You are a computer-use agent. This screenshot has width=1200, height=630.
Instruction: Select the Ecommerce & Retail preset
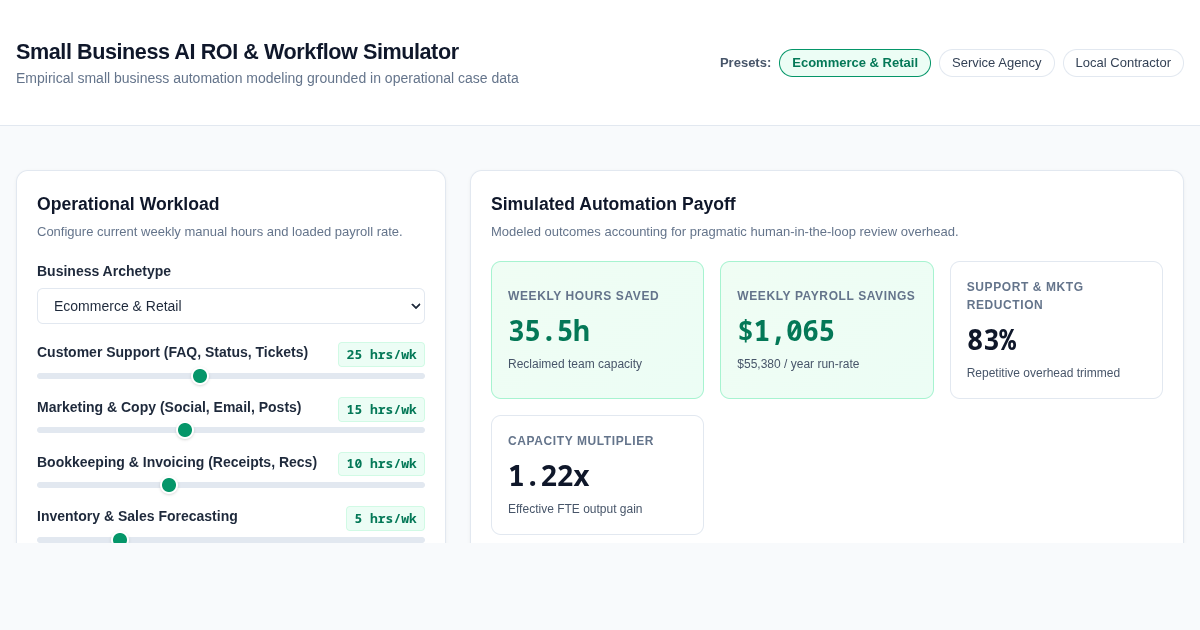tap(855, 63)
